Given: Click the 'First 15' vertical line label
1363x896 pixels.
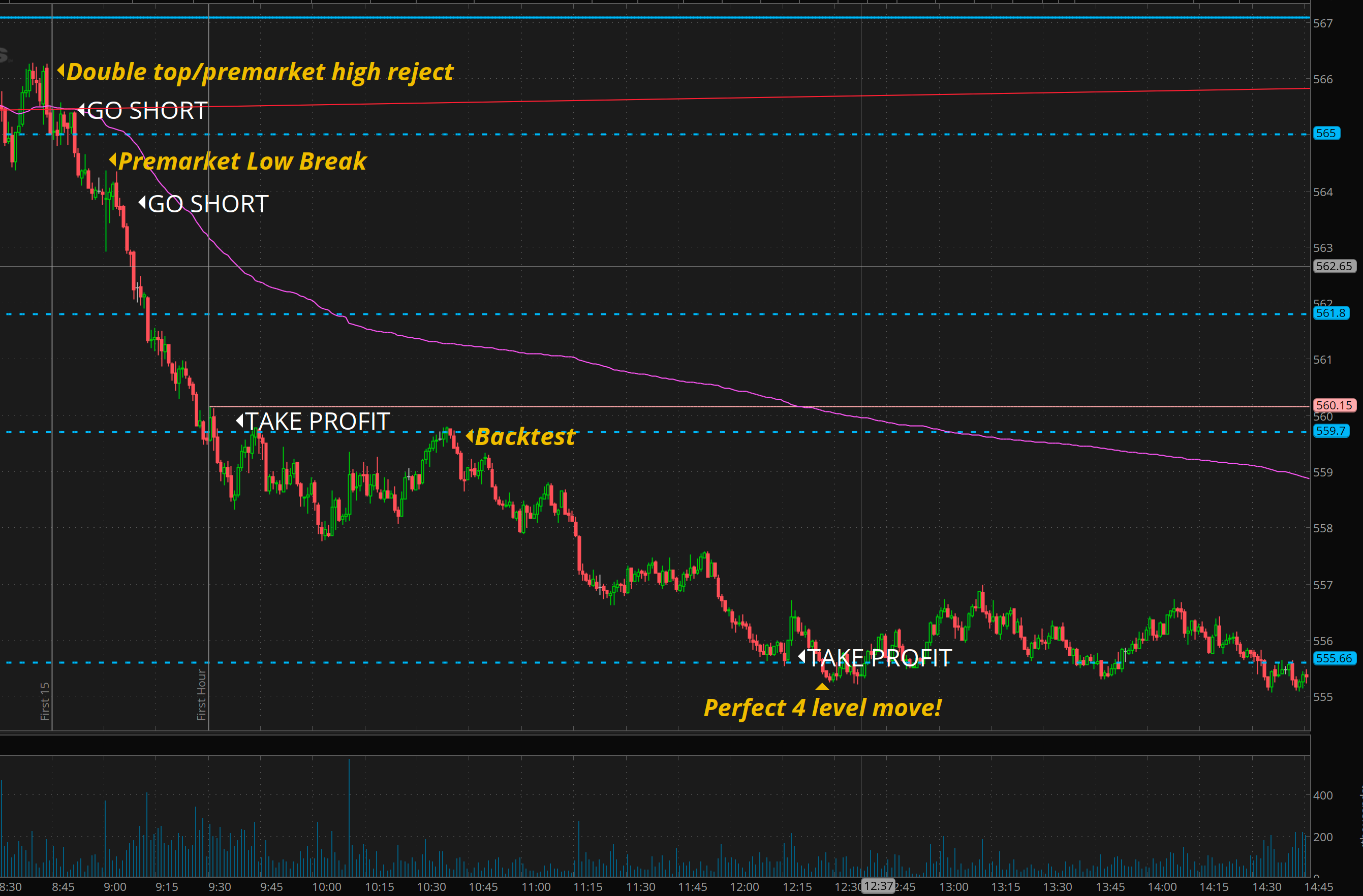Looking at the screenshot, I should pos(45,701).
